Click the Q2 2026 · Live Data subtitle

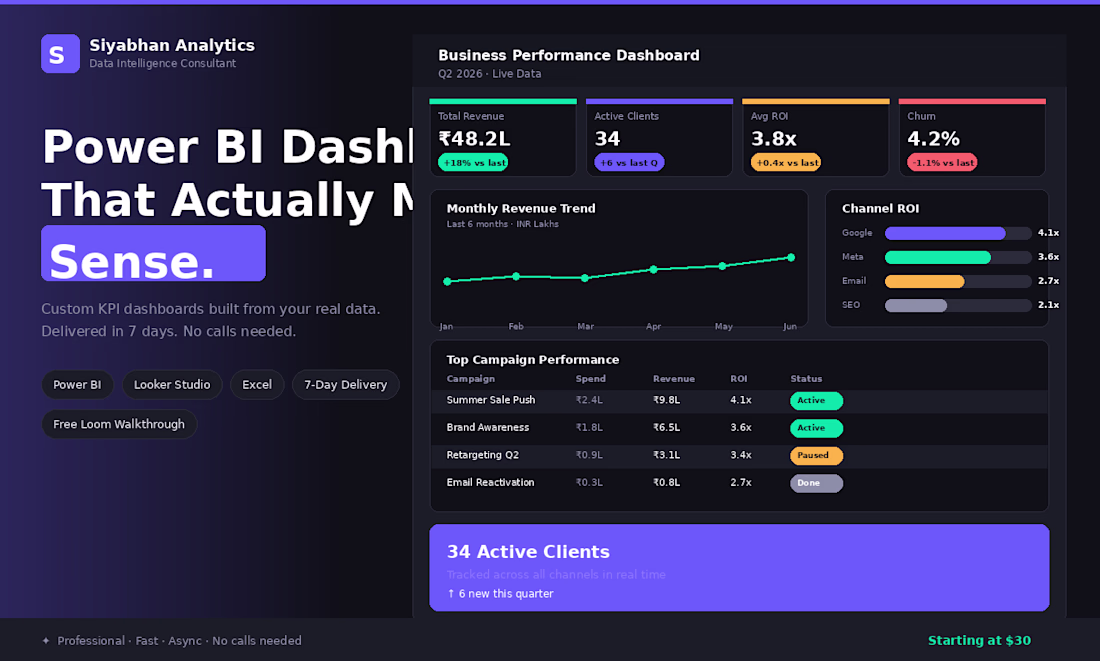490,74
